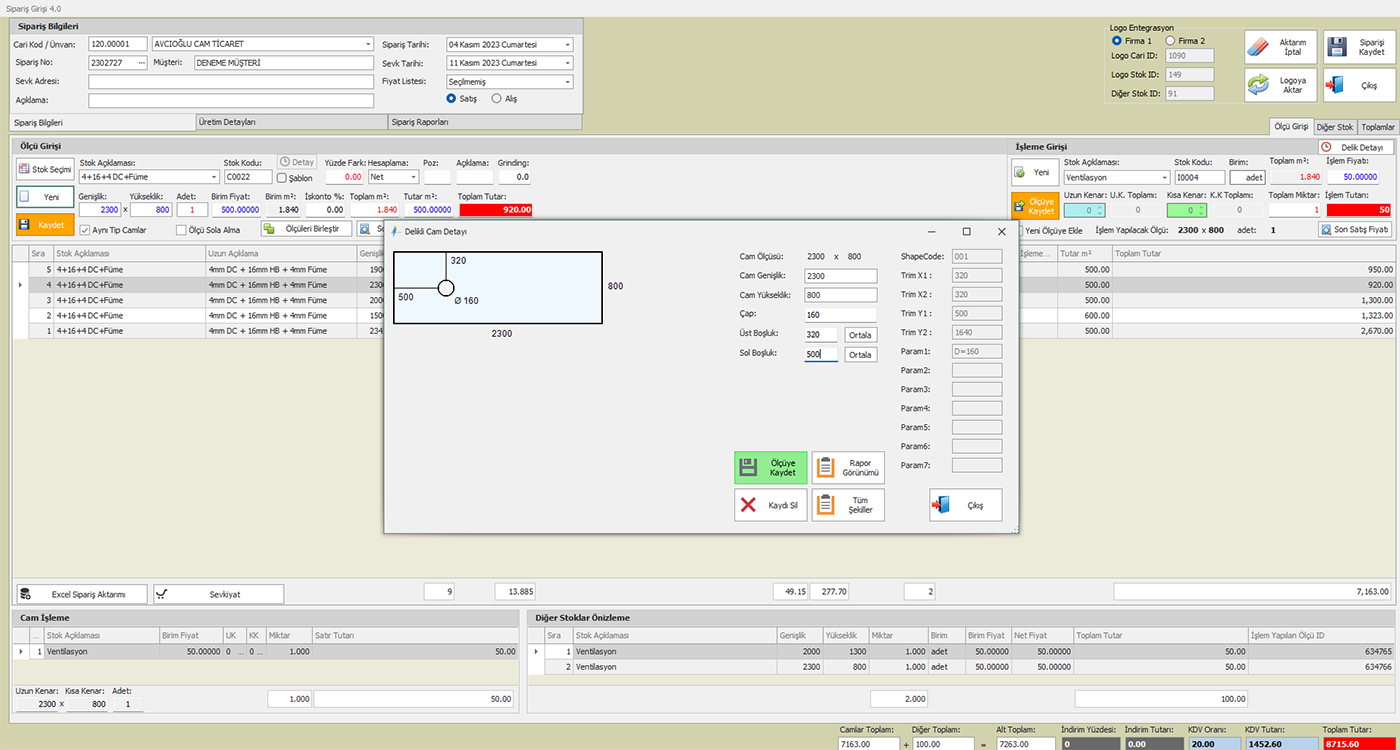
Task: Enable Ölçü Sola Alma checkbox
Action: [x=182, y=230]
